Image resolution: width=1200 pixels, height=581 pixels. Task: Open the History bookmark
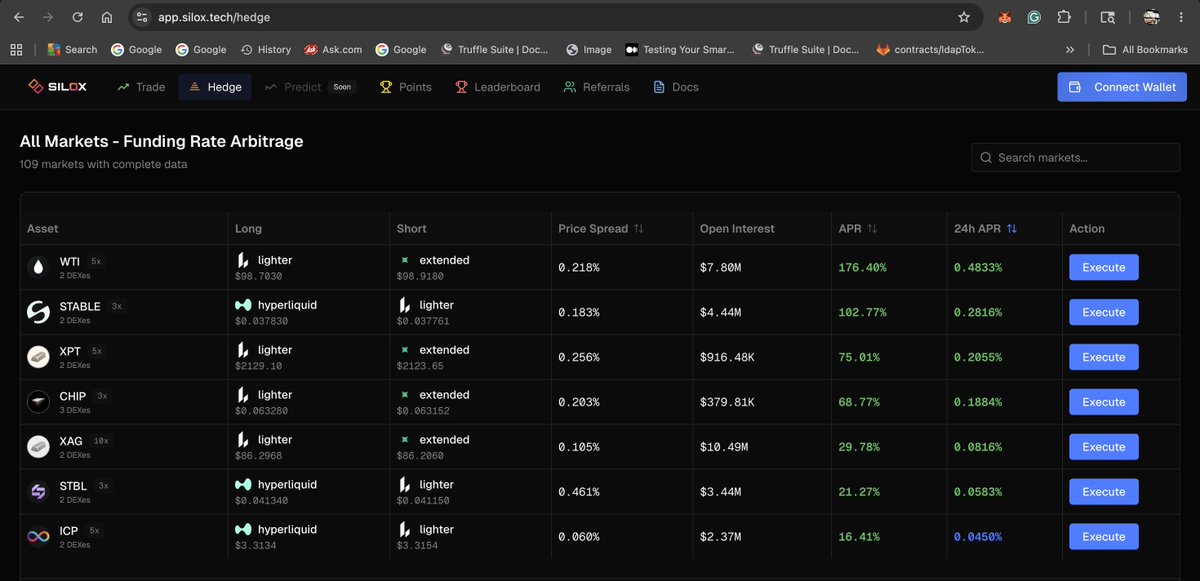[266, 49]
